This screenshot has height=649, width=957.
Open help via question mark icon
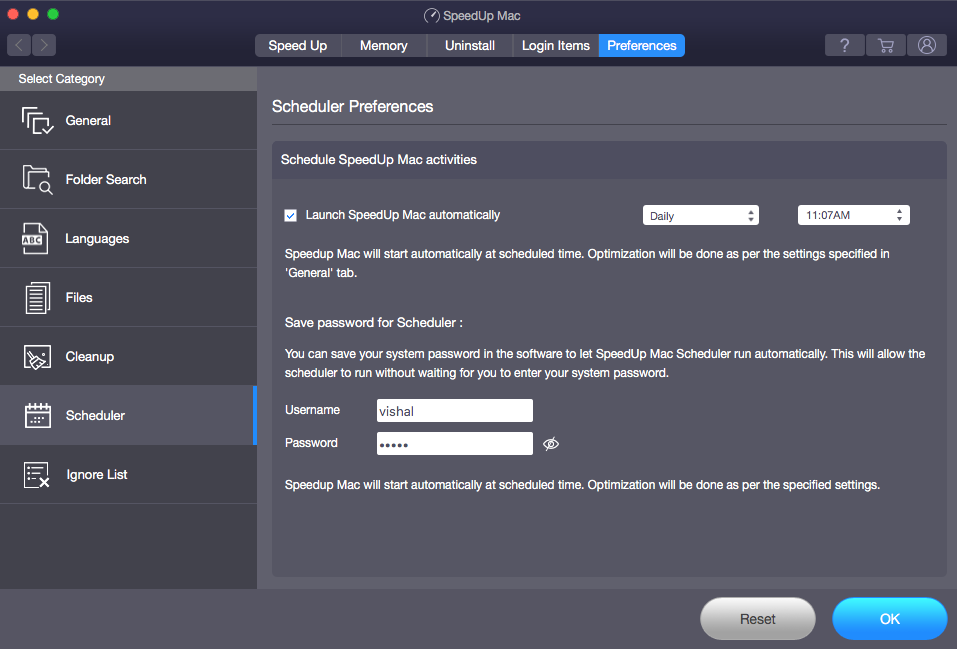(x=844, y=45)
